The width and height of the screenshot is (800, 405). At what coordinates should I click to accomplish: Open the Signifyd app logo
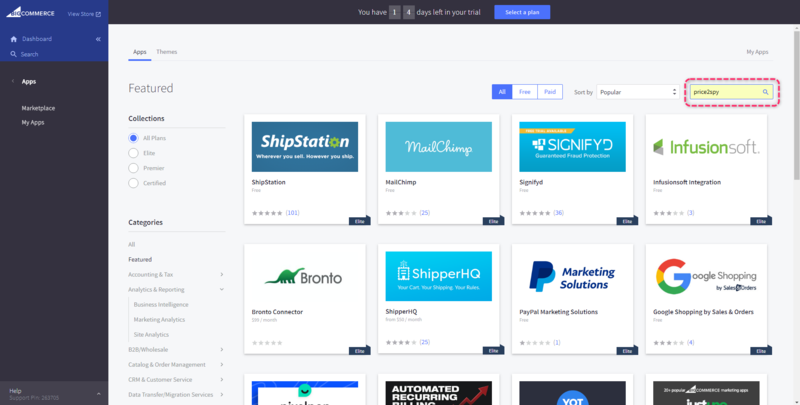pos(572,147)
